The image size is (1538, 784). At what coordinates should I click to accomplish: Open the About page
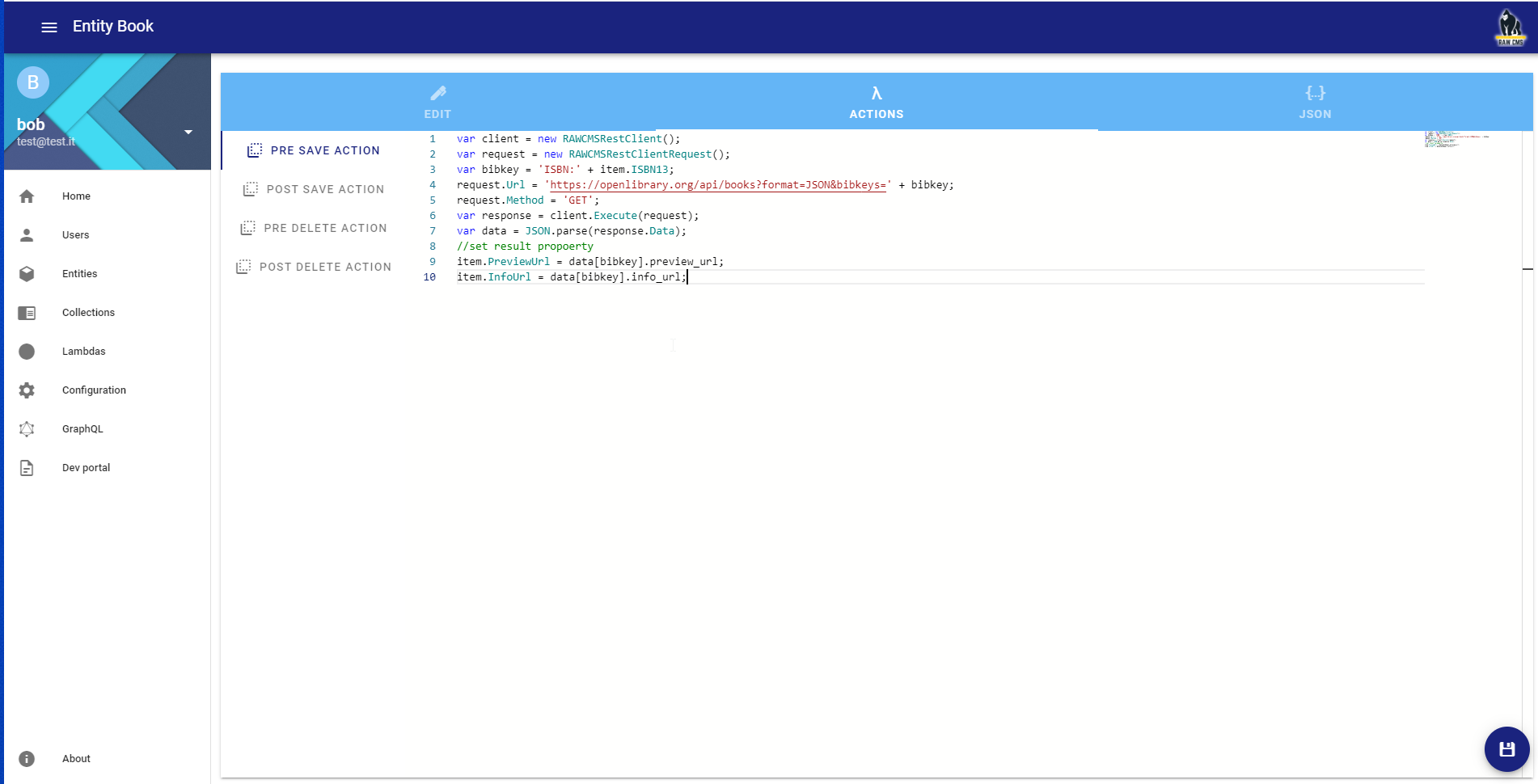tap(108, 759)
